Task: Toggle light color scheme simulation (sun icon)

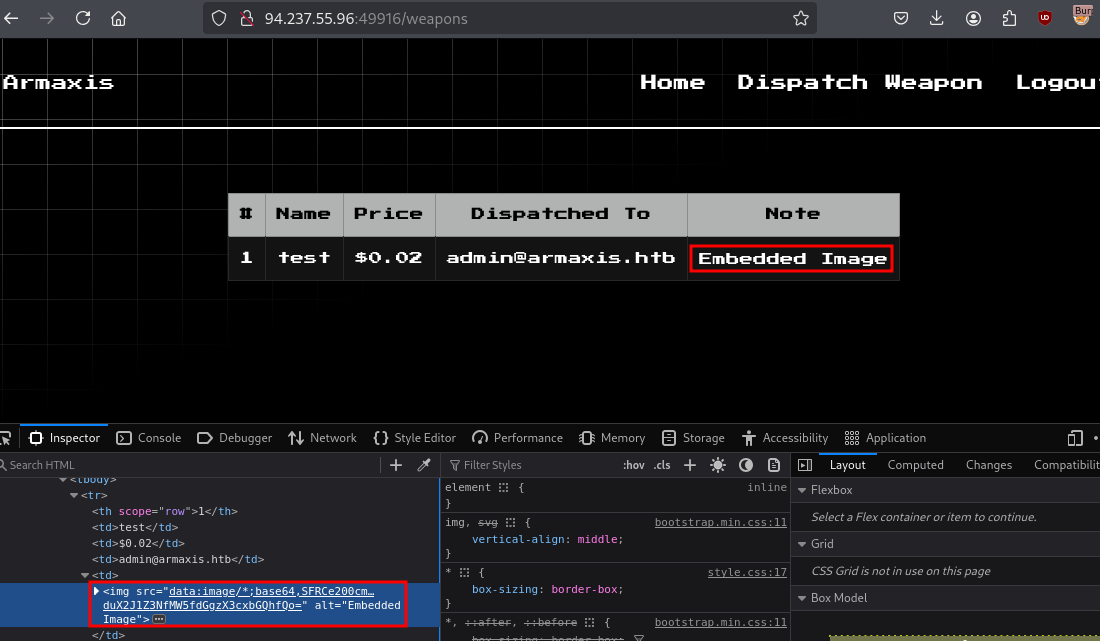Action: tap(718, 465)
